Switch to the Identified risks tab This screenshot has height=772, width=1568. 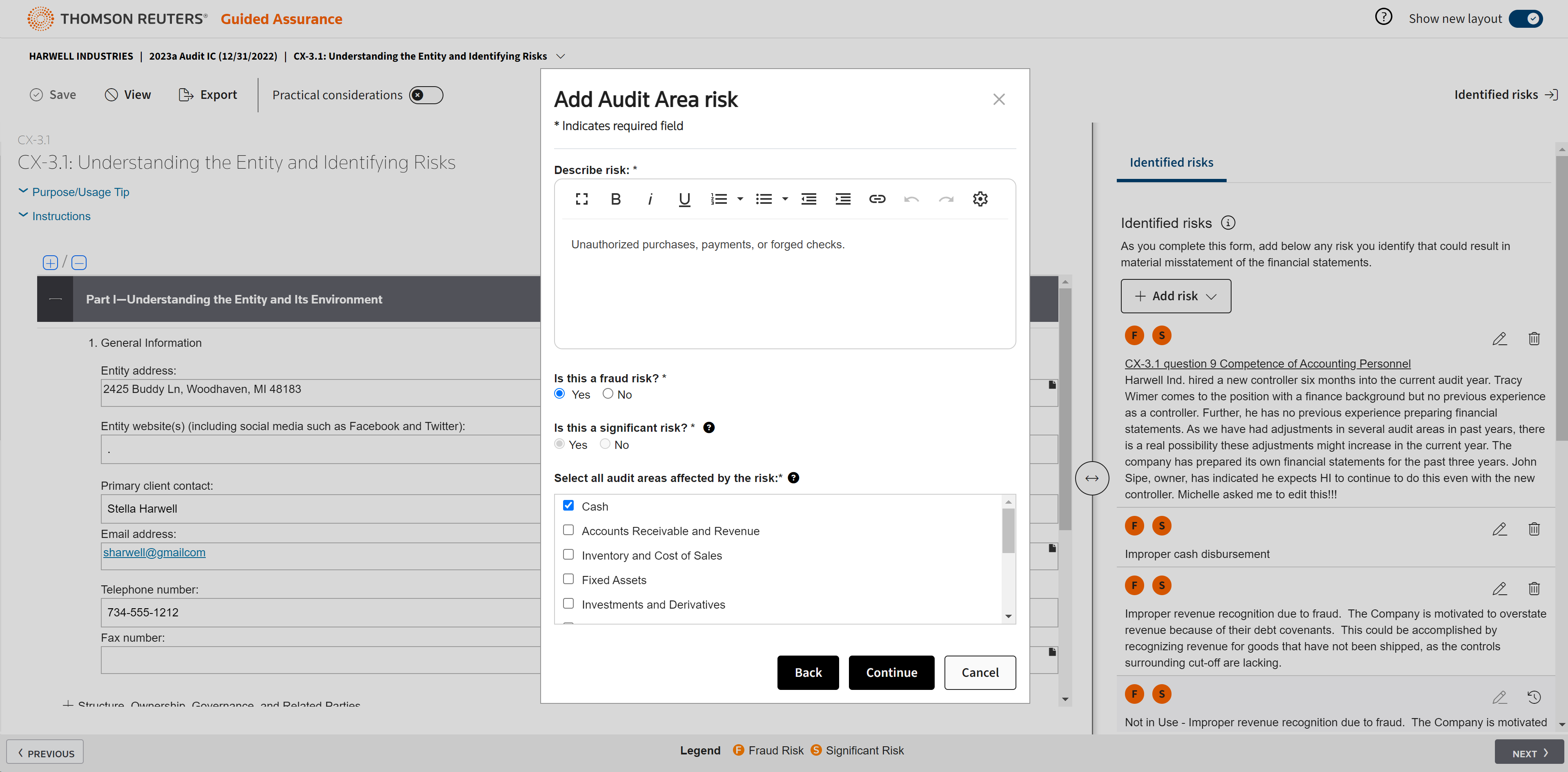(1171, 163)
